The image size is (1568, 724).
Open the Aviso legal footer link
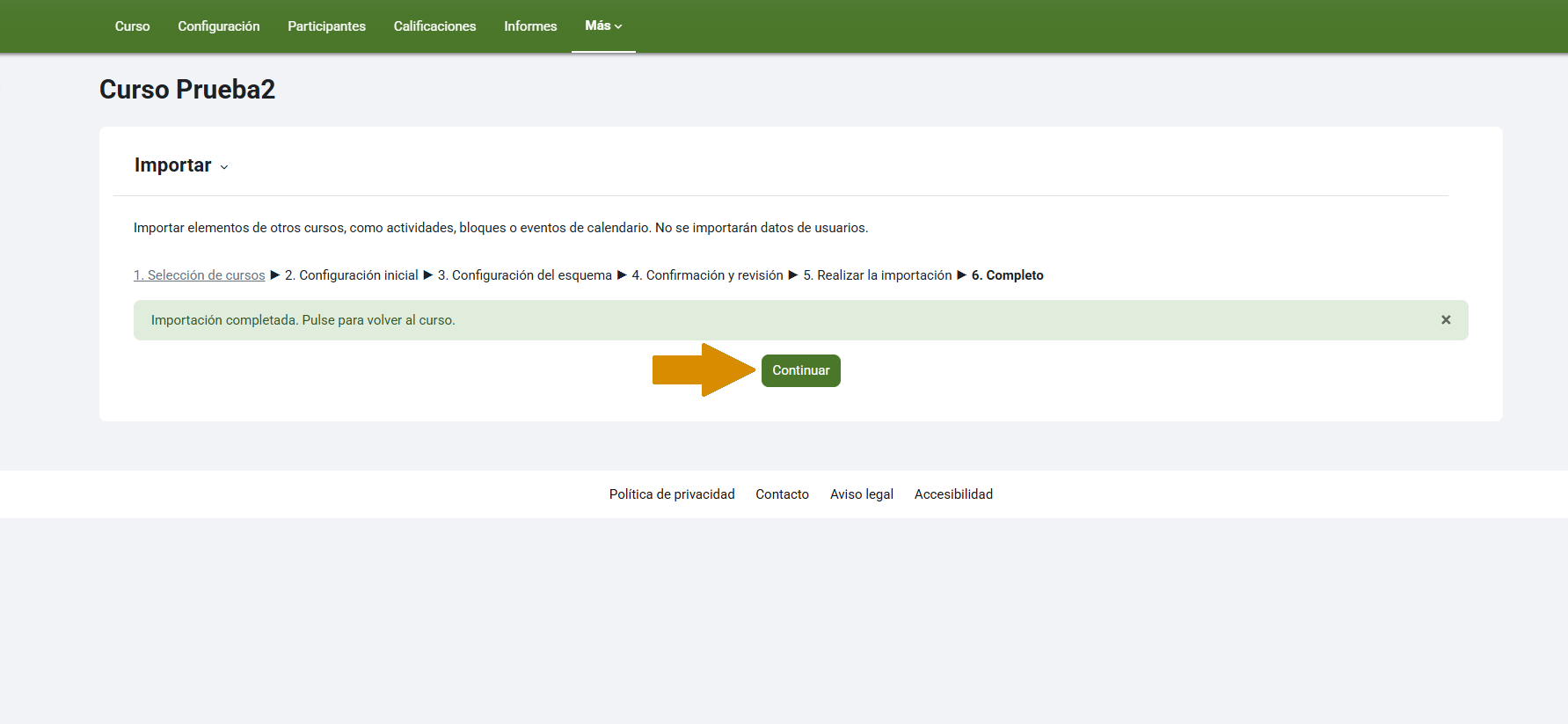point(861,494)
